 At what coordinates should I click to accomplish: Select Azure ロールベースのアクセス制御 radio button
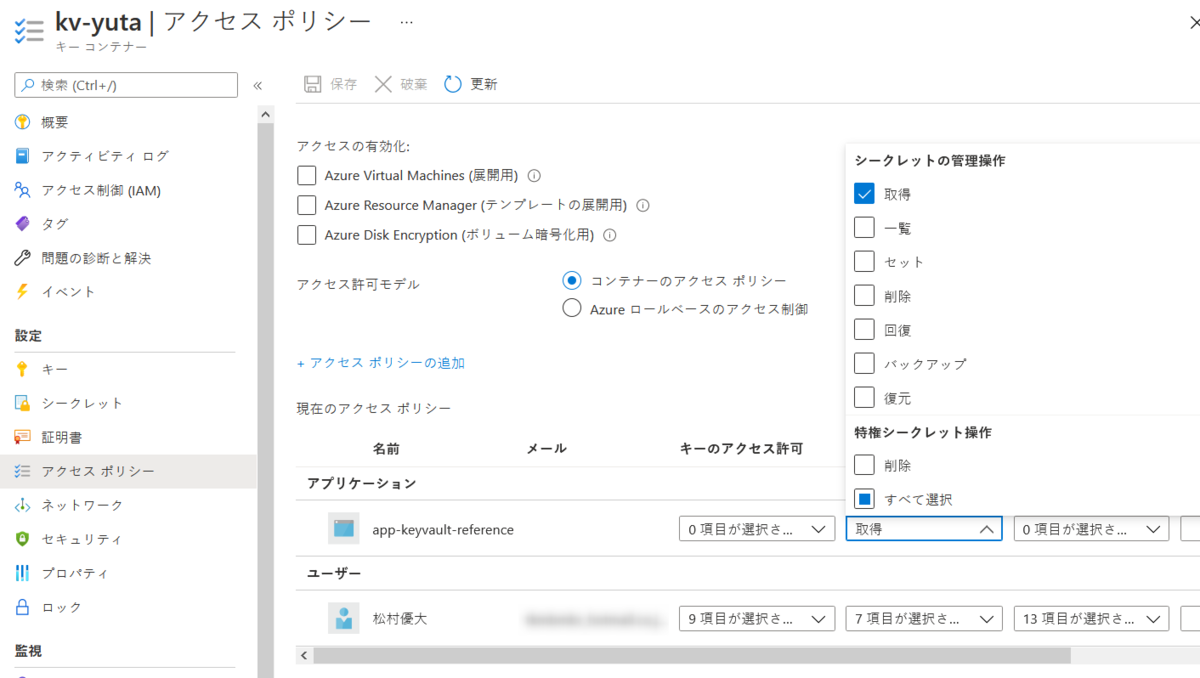[572, 309]
